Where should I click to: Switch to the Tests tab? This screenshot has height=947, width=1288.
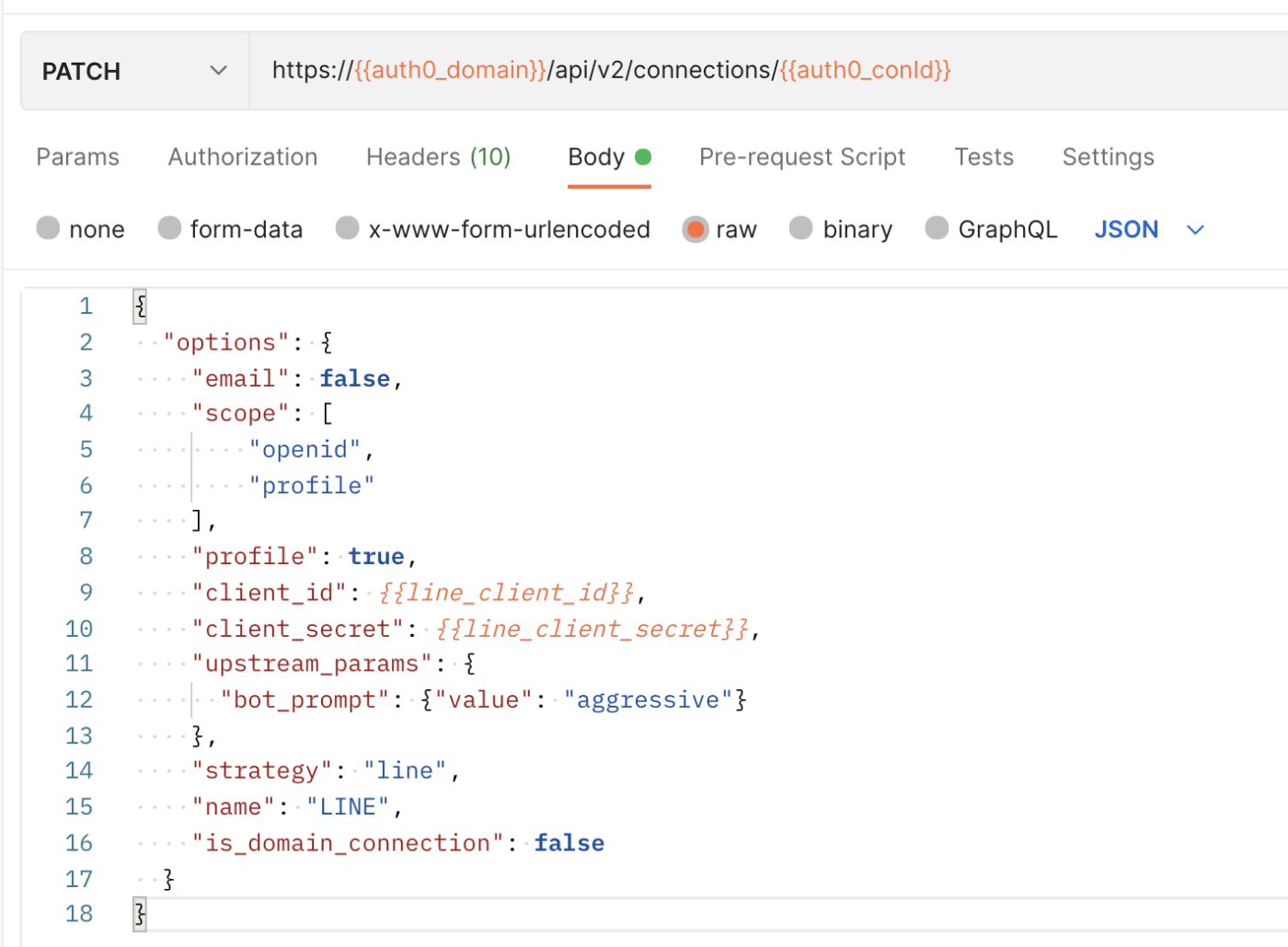click(x=984, y=157)
